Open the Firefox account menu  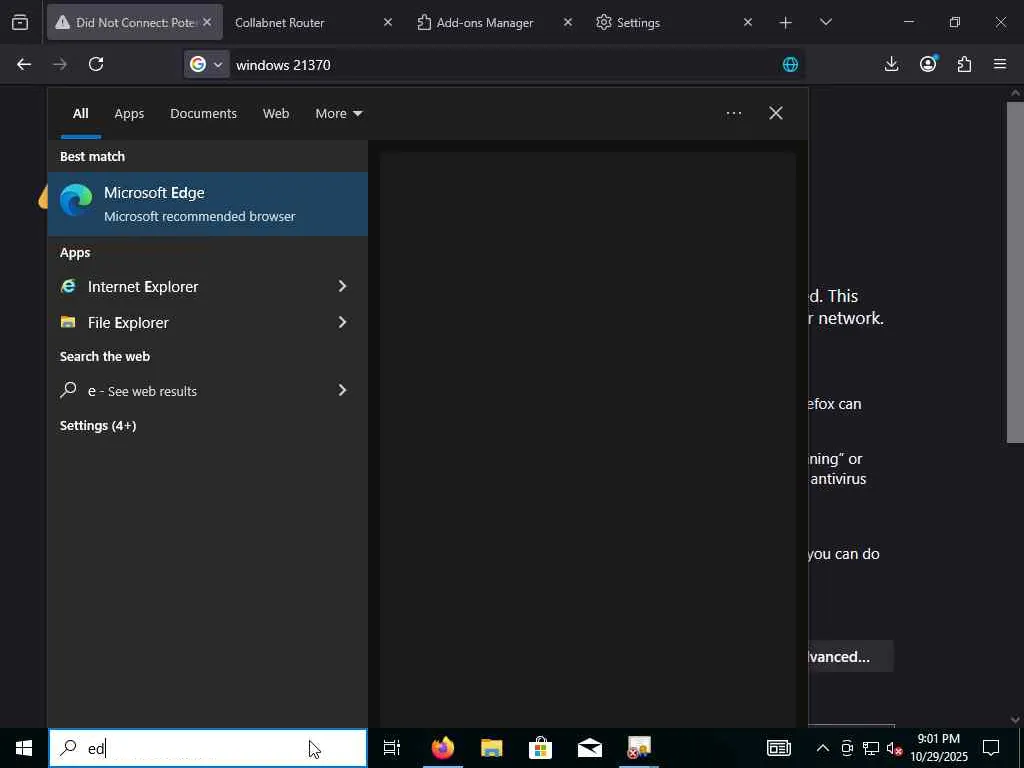(x=928, y=64)
